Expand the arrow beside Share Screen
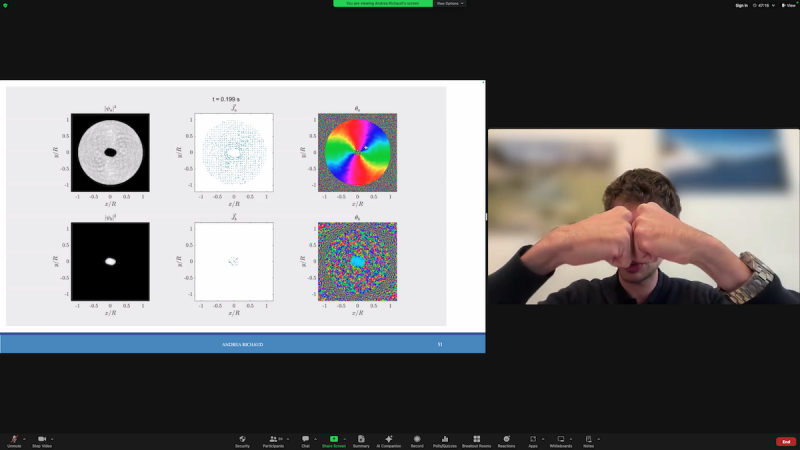Screen dimensions: 800x450 pyautogui.click(x=344, y=439)
